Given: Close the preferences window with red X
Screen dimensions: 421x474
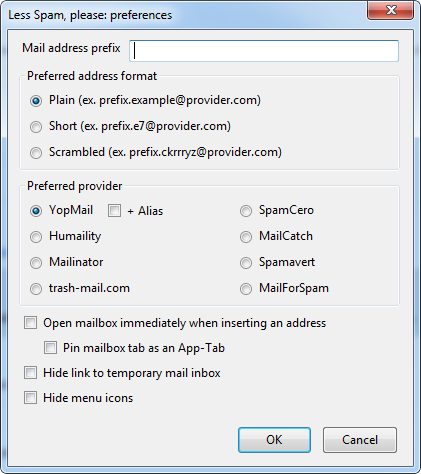Looking at the screenshot, I should click(391, 10).
